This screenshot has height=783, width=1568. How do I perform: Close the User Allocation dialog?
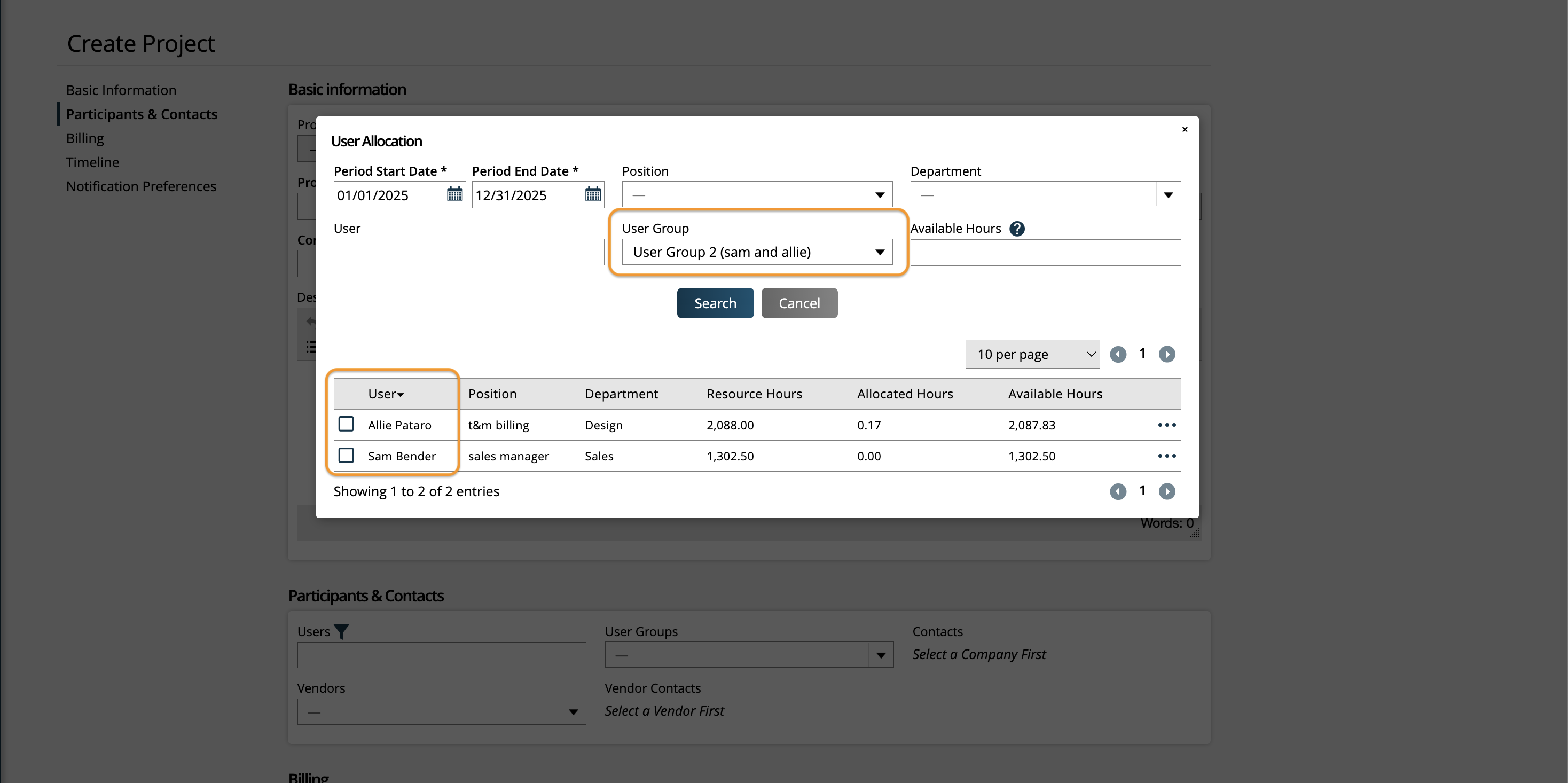[1185, 129]
